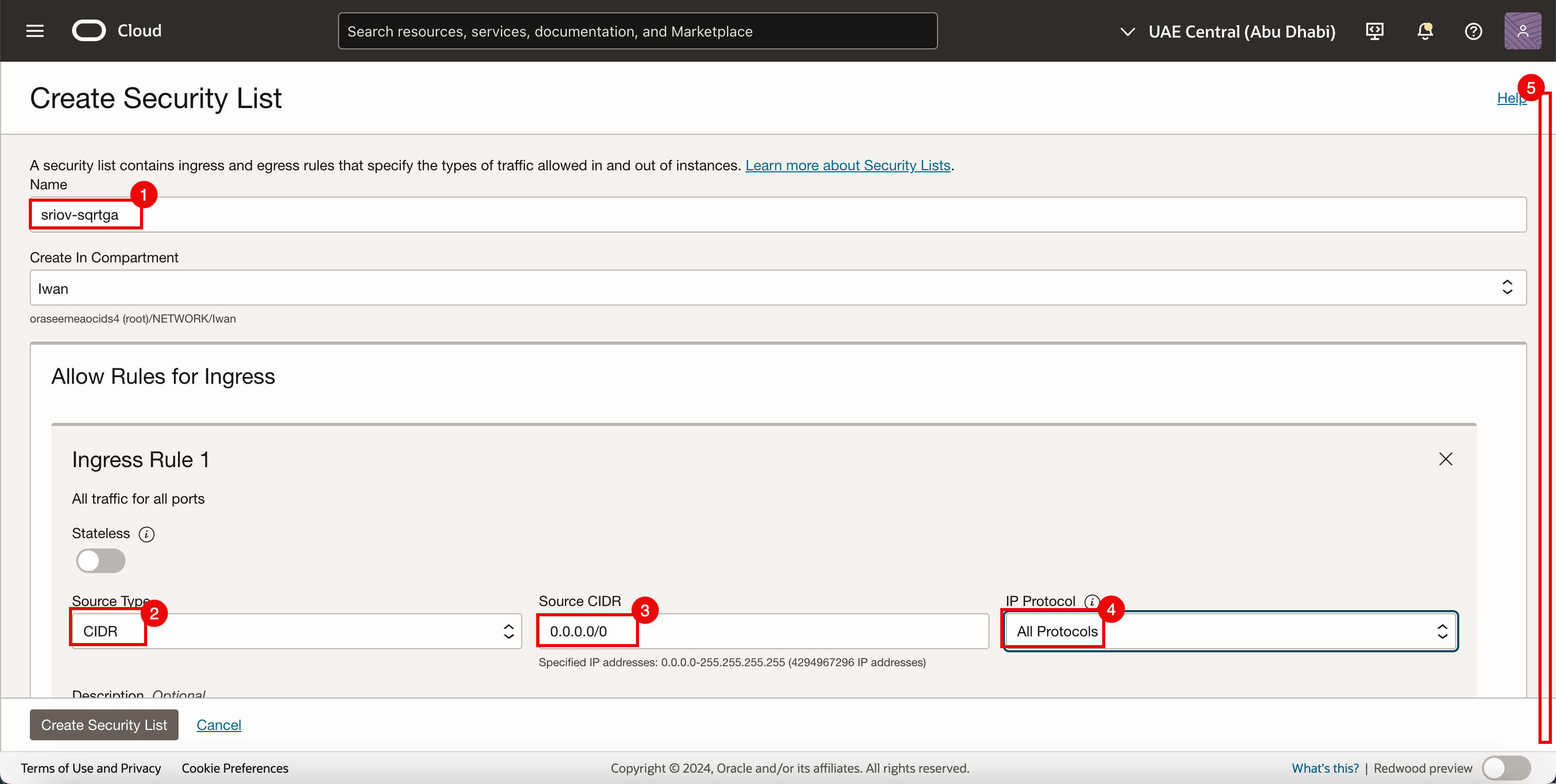The width and height of the screenshot is (1556, 784).
Task: Click the IP Protocol info icon
Action: tap(1091, 601)
